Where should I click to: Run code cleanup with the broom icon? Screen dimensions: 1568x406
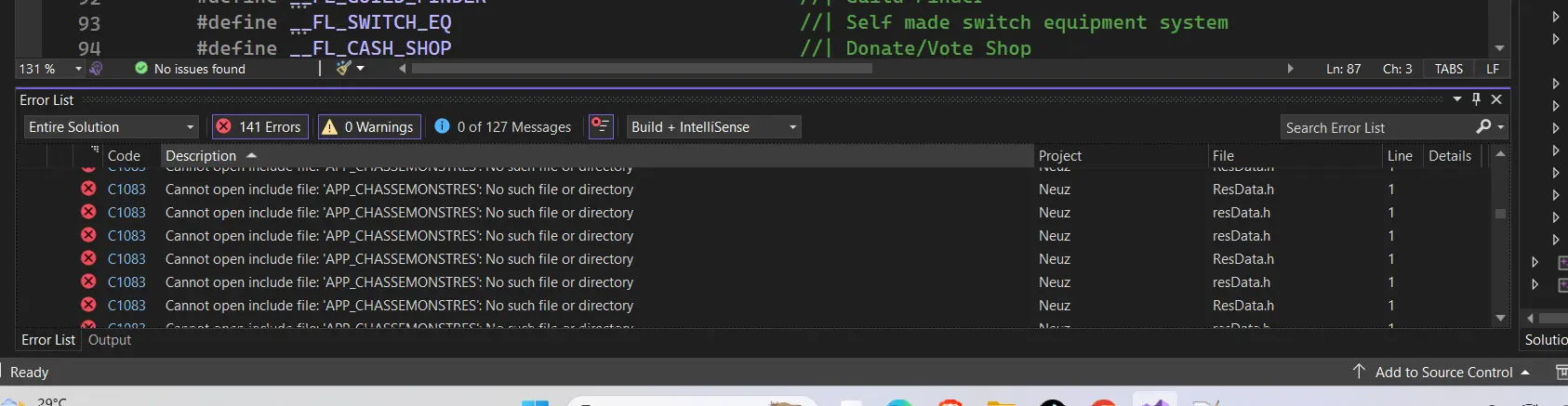pyautogui.click(x=343, y=68)
